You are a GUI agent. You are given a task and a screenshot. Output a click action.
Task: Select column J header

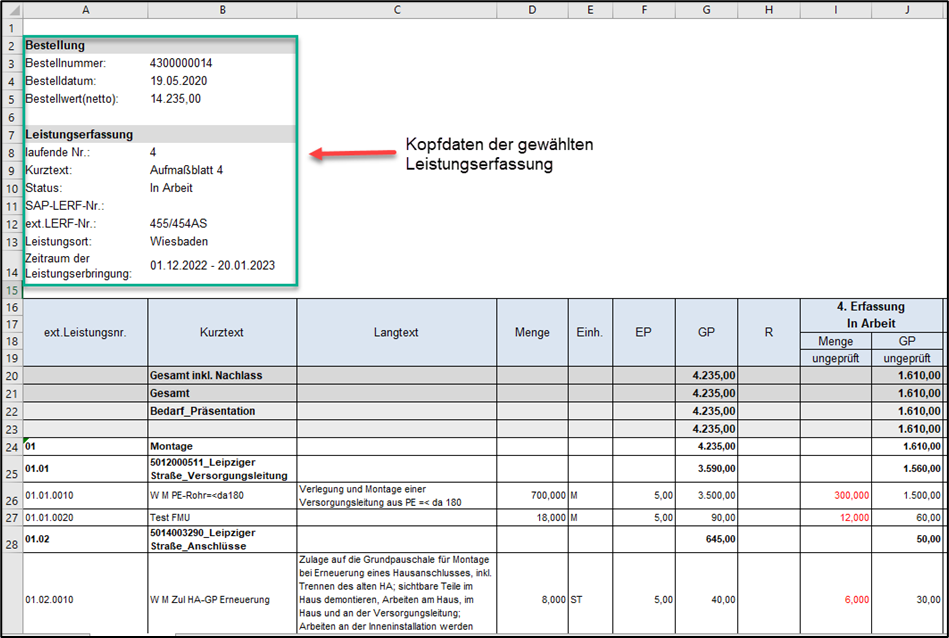coord(906,9)
